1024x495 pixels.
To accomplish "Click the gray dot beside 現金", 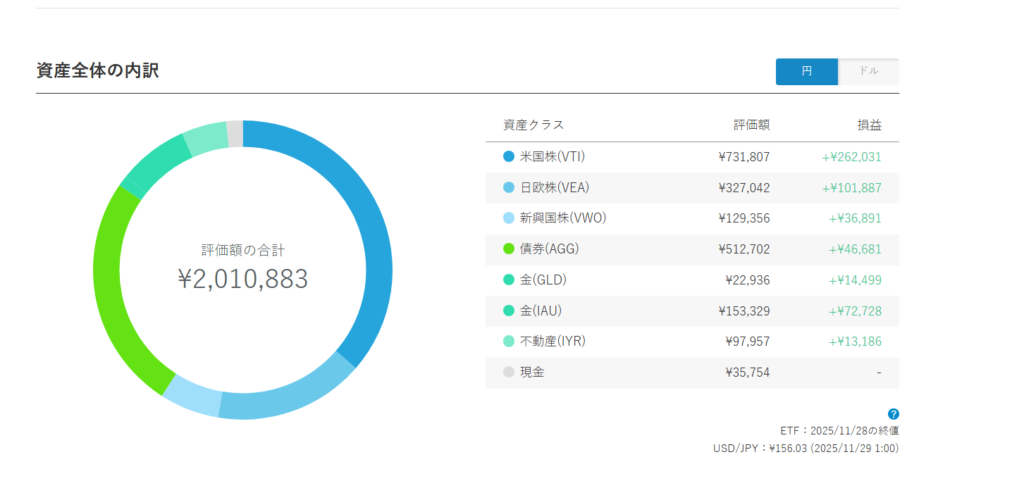I will (509, 372).
